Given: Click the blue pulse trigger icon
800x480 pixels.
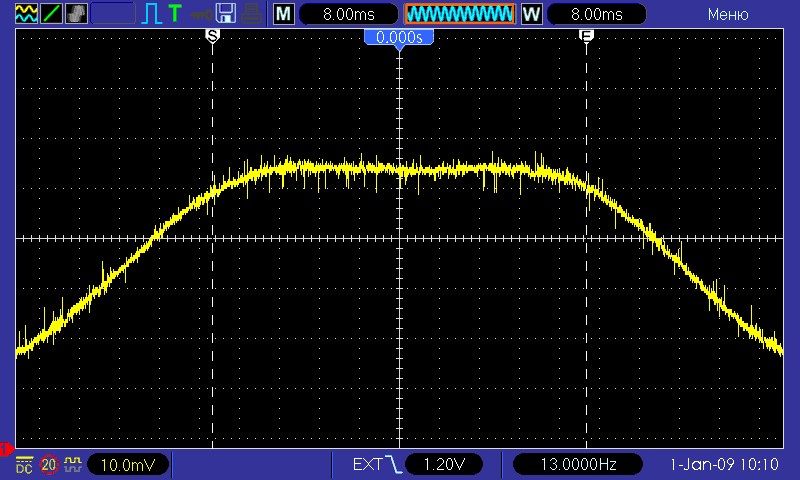Looking at the screenshot, I should pyautogui.click(x=152, y=14).
